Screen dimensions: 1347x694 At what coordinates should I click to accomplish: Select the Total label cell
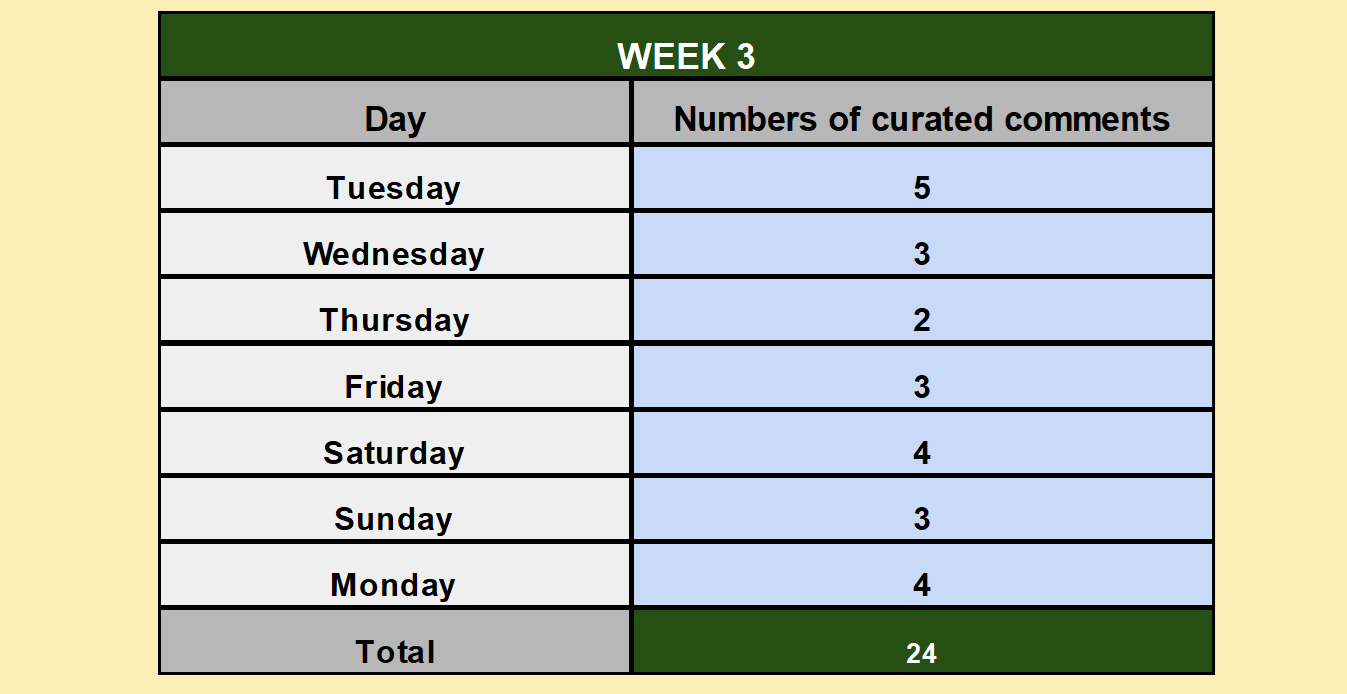(x=395, y=641)
